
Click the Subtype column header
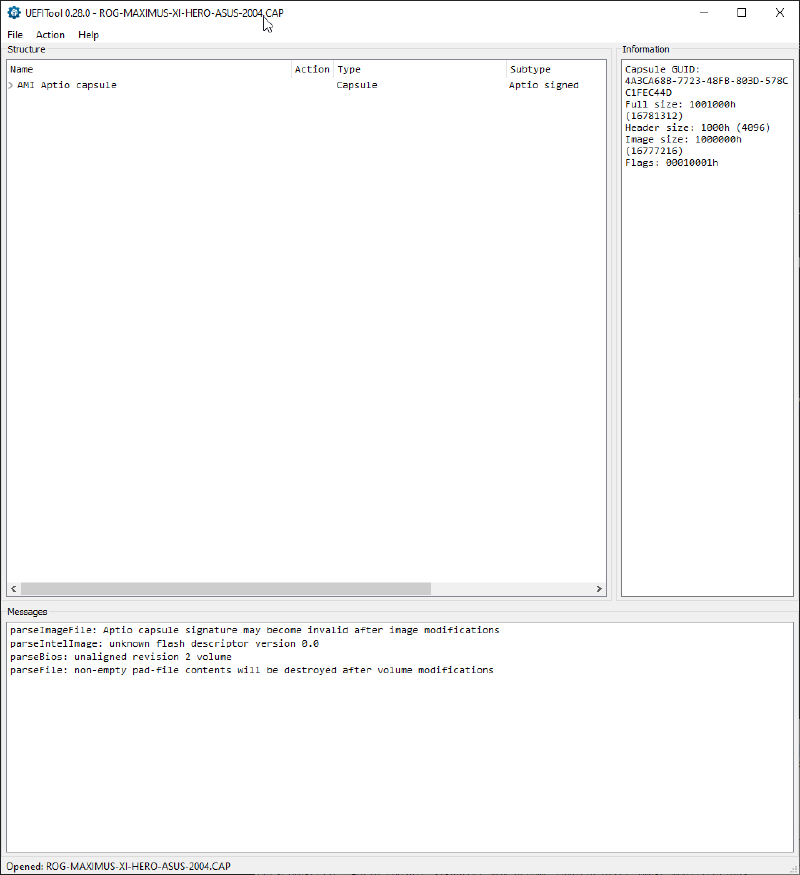pyautogui.click(x=531, y=69)
